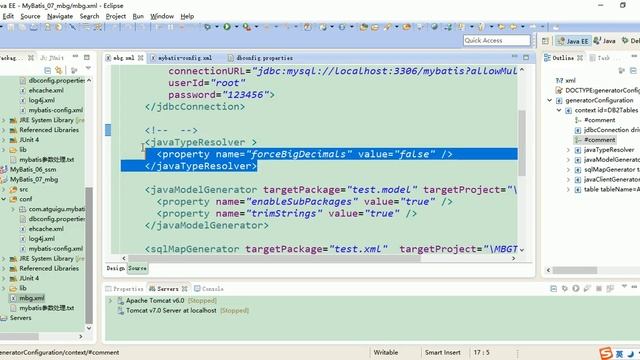Switch to the Design editor view tab
The image size is (640, 360).
point(116,268)
